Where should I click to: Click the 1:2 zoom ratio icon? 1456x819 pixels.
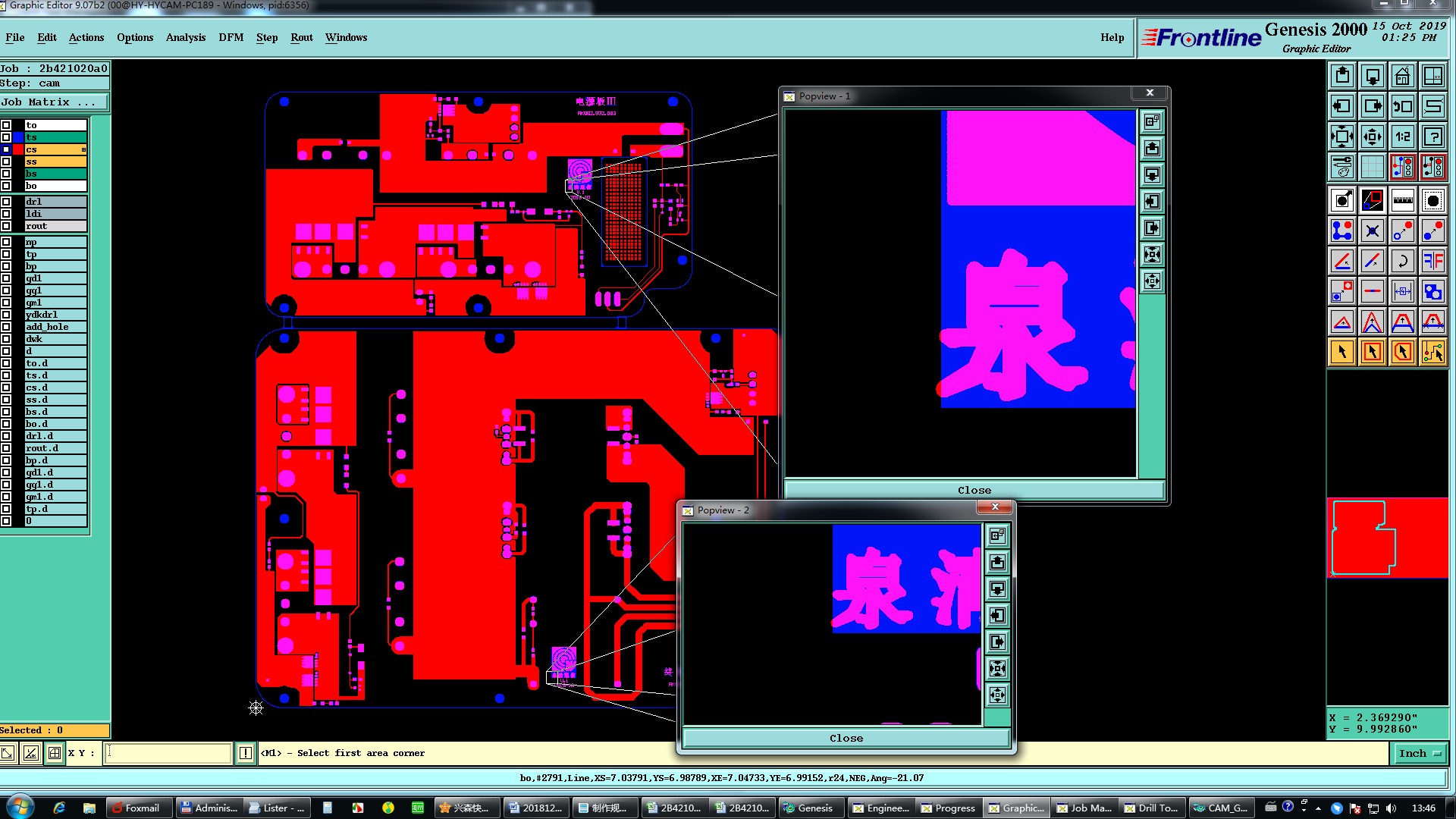(x=1402, y=136)
